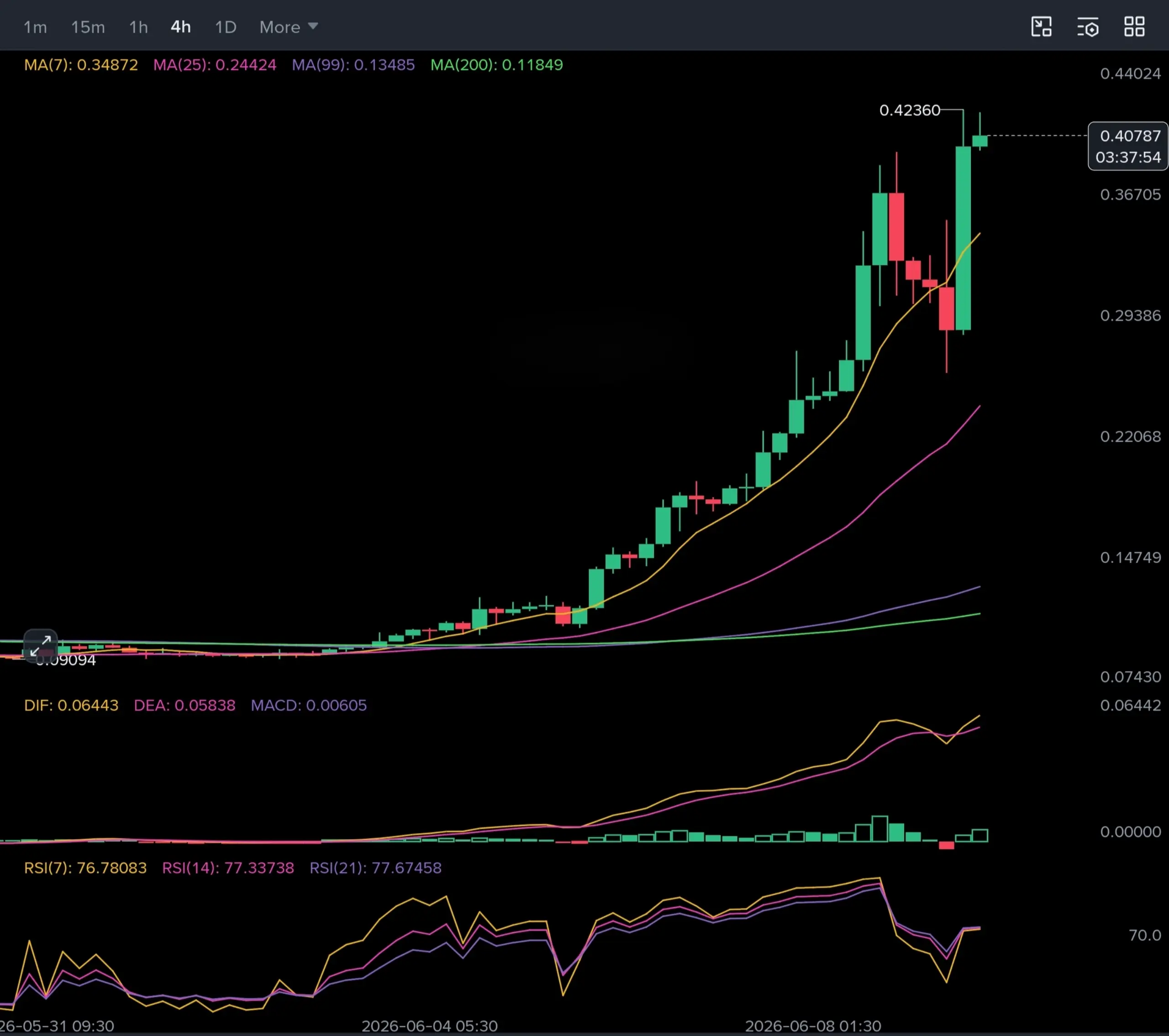Select the 15m interval tab
The height and width of the screenshot is (1036, 1169).
(x=88, y=27)
